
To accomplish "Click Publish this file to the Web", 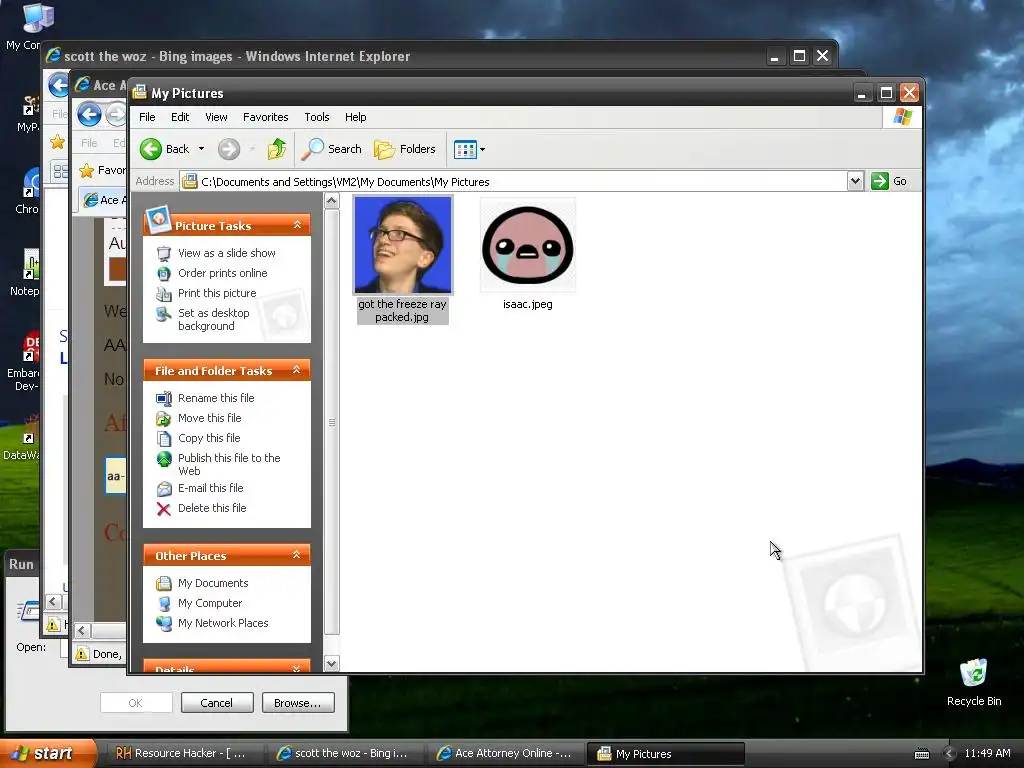I will point(229,464).
